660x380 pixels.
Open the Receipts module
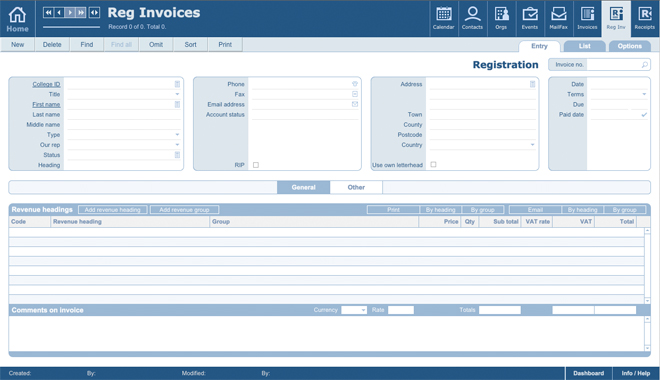click(x=645, y=19)
